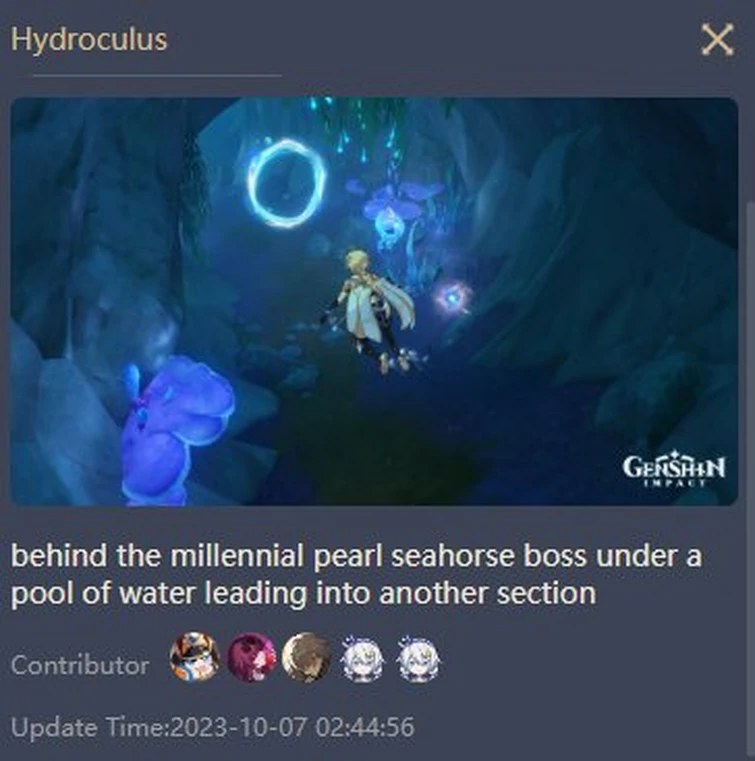Click the glowing blue ring in the screenshot

[286, 183]
